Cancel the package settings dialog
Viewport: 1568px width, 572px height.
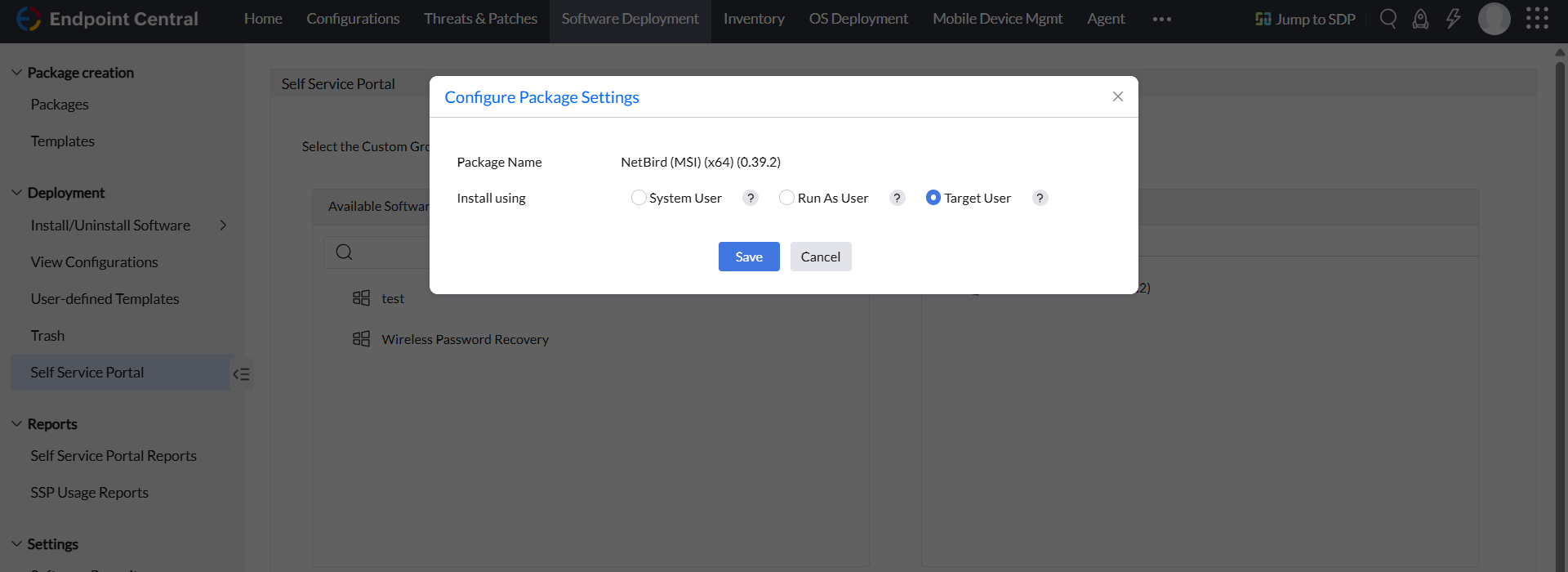tap(821, 257)
